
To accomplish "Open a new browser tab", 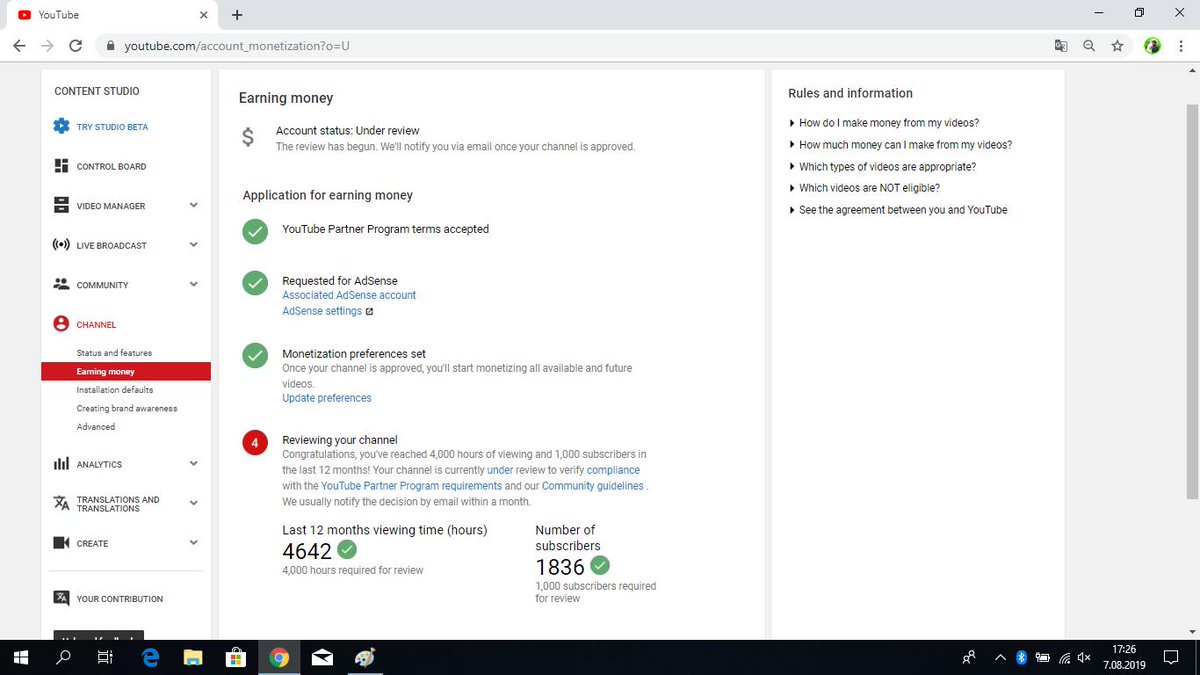I will coord(237,15).
